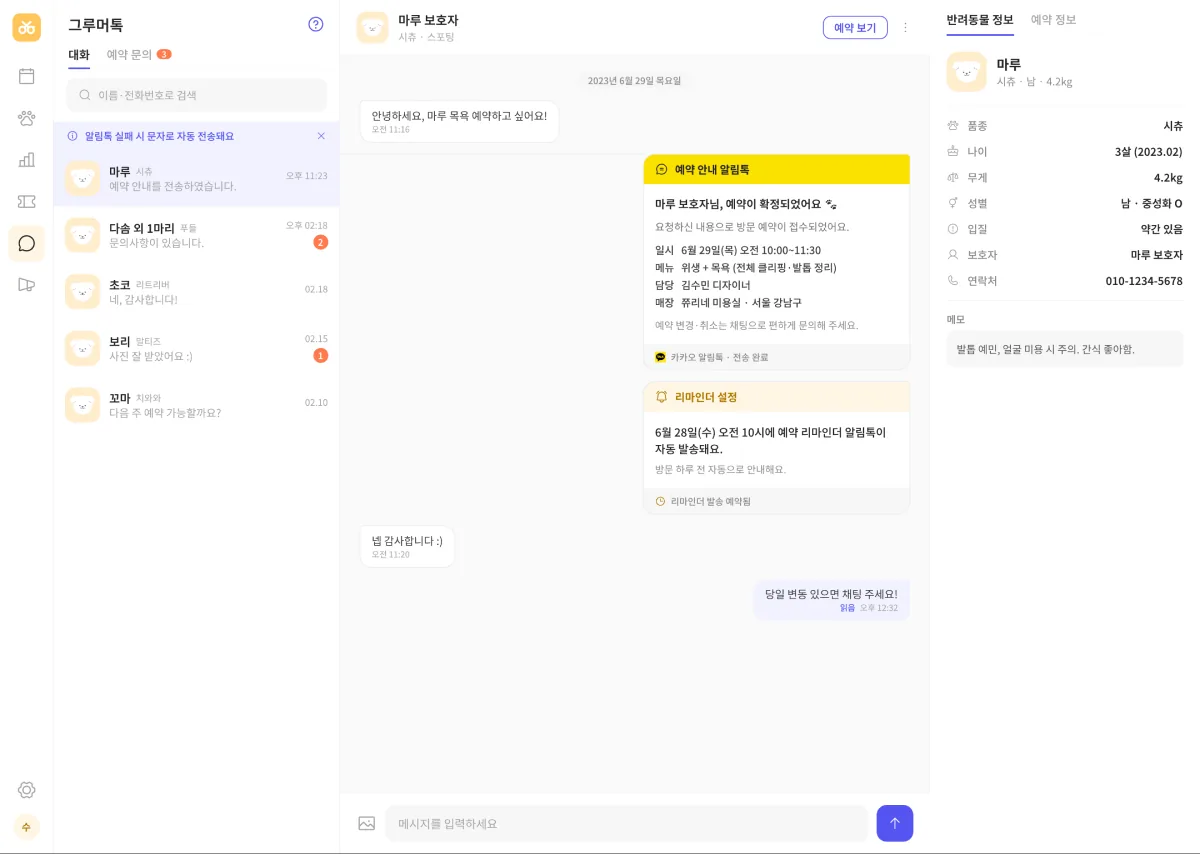Viewport: 1200px width, 854px height.
Task: Click the 나이 value 3살 (2023.02)
Action: [x=1149, y=152]
